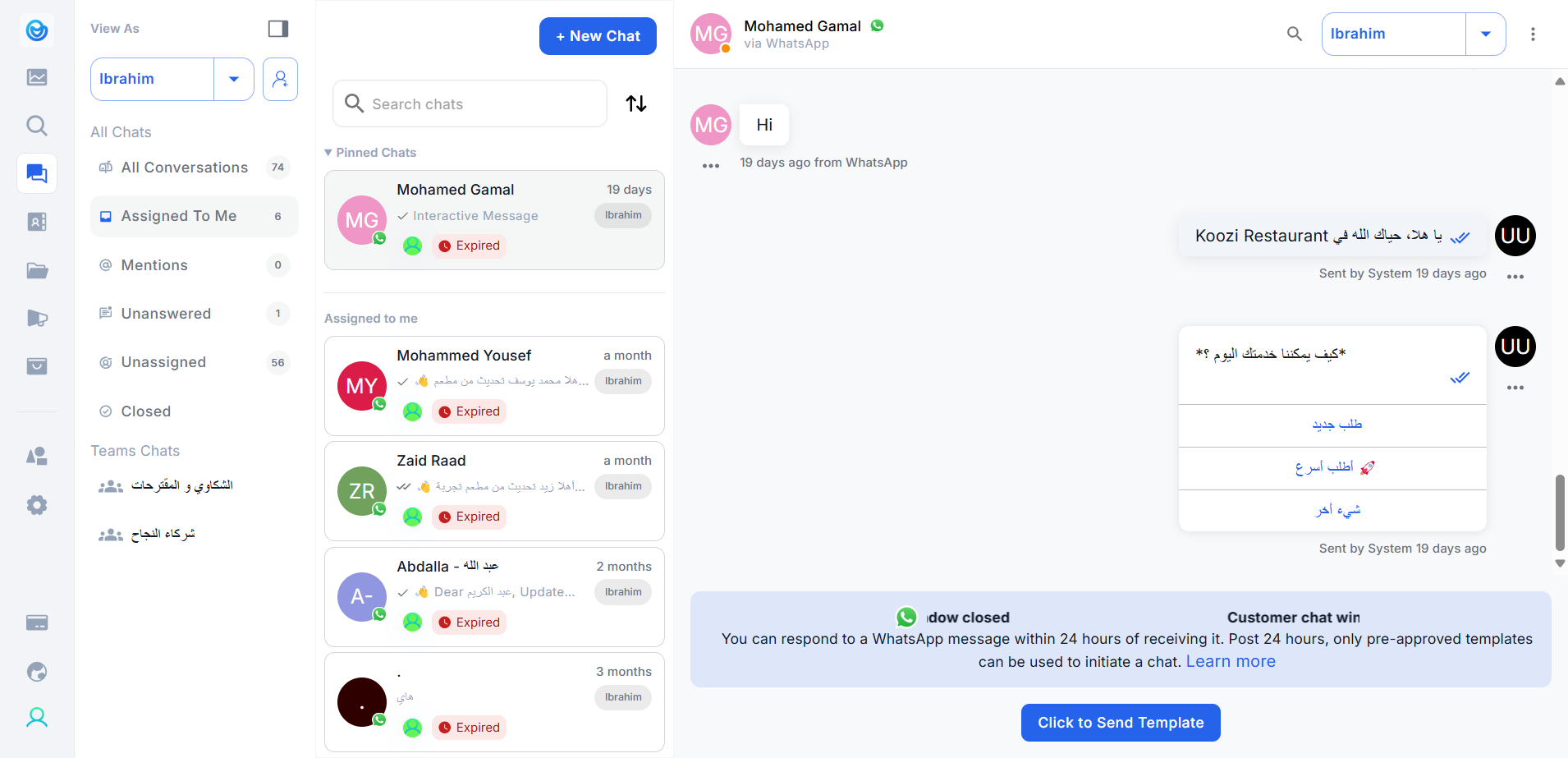Image resolution: width=1568 pixels, height=758 pixels.
Task: Open the analytics dashboard icon in sidebar
Action: coord(37,77)
